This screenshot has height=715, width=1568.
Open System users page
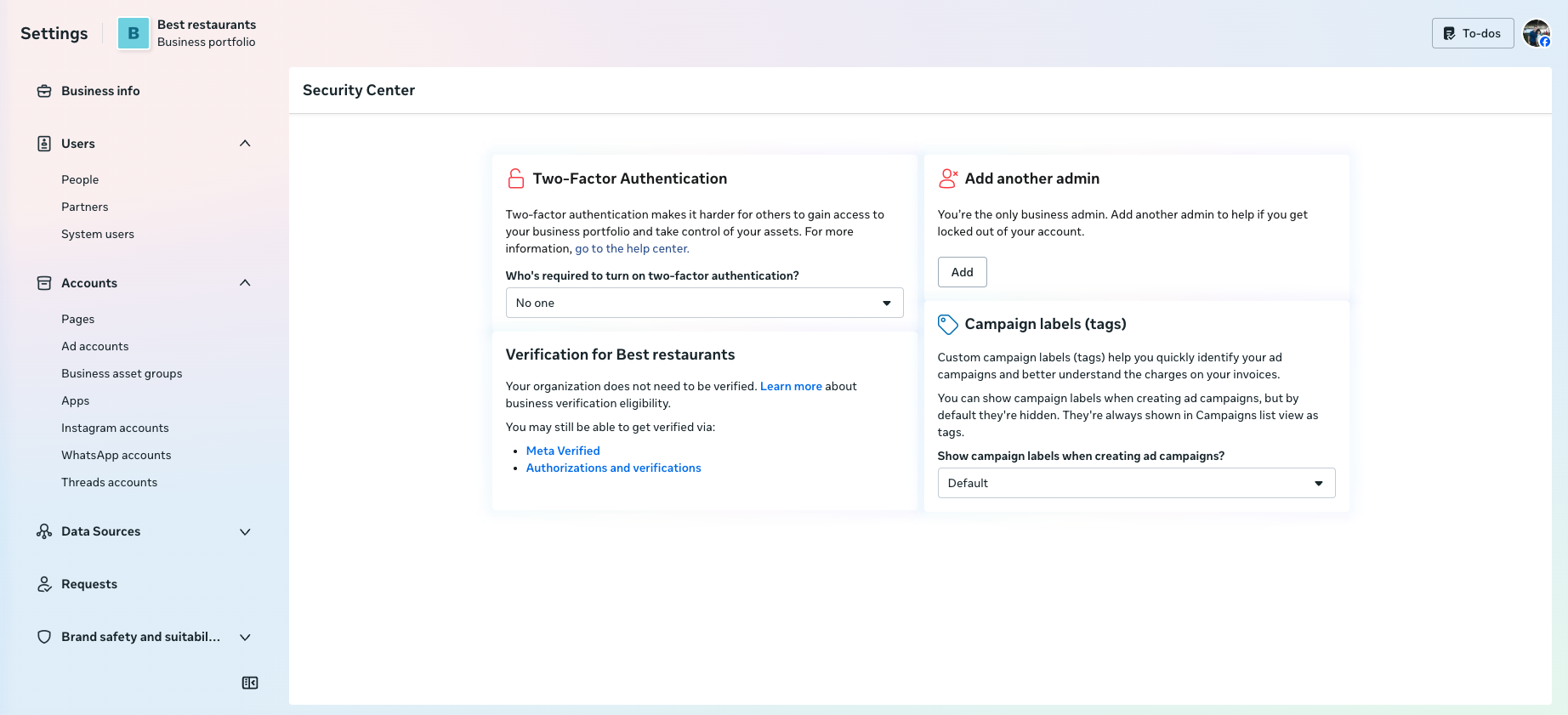(x=98, y=234)
